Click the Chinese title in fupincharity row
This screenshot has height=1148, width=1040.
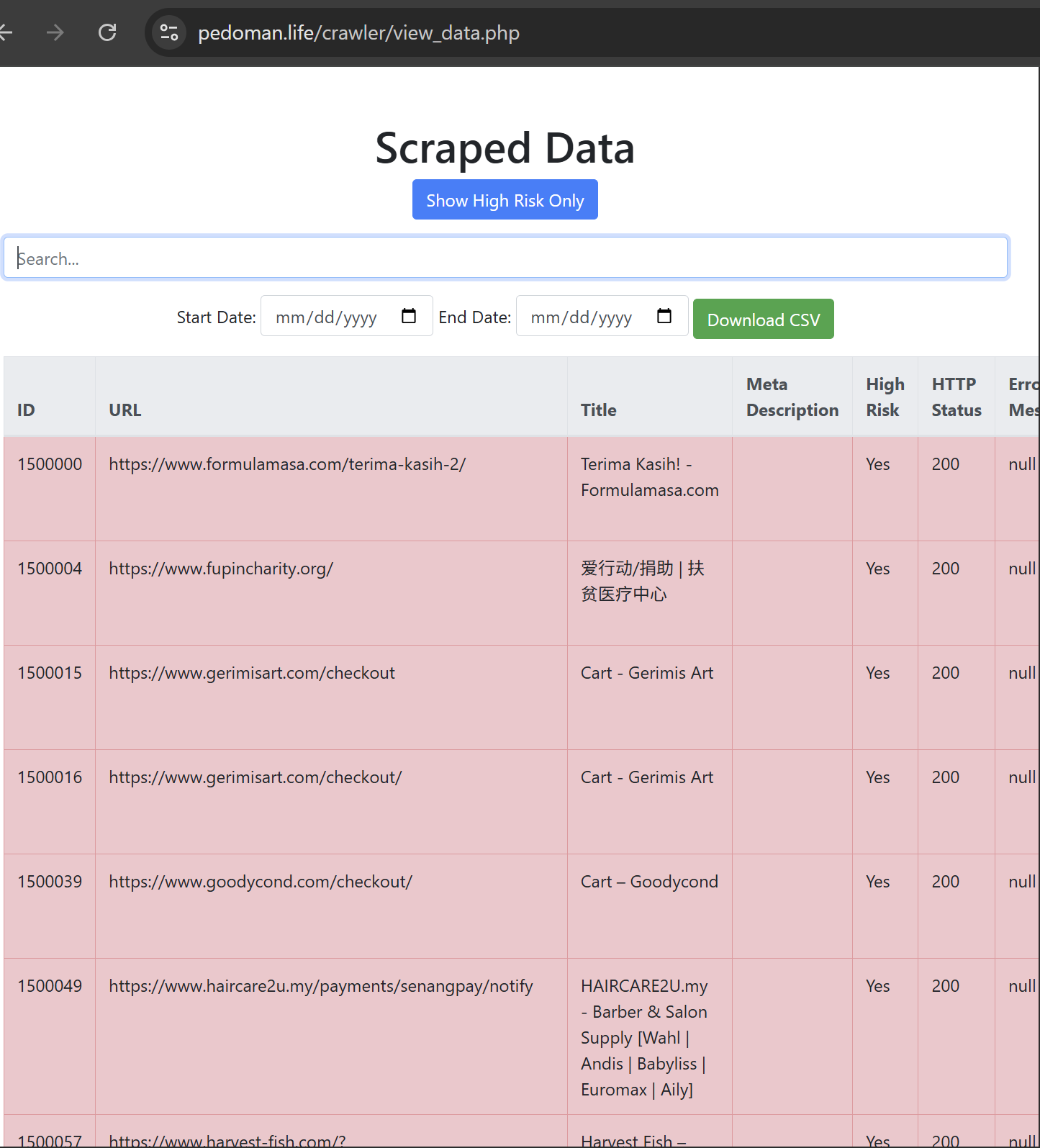643,581
